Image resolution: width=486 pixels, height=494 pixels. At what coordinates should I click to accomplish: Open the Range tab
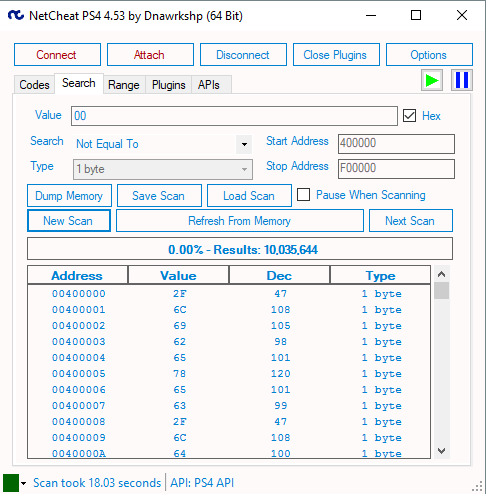click(124, 85)
